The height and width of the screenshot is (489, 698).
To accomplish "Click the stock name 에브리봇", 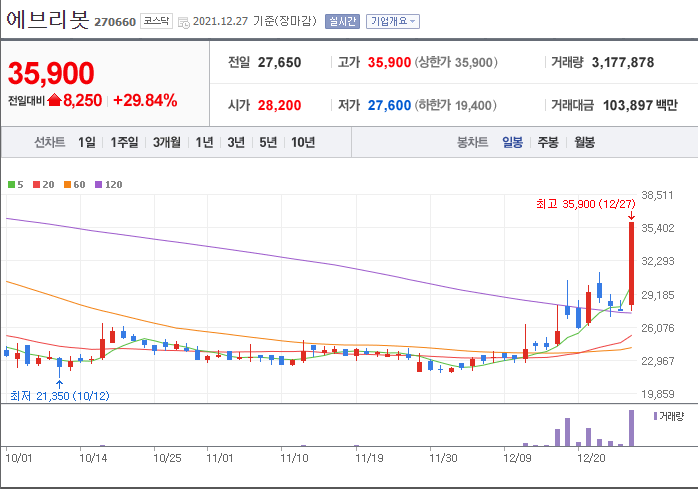I will [x=48, y=20].
